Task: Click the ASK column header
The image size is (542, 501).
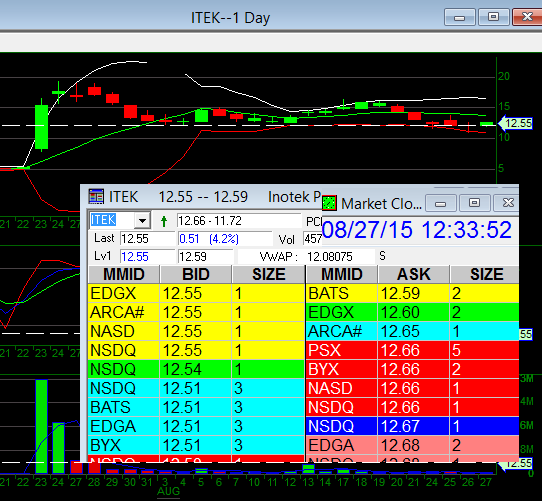Action: (x=414, y=275)
